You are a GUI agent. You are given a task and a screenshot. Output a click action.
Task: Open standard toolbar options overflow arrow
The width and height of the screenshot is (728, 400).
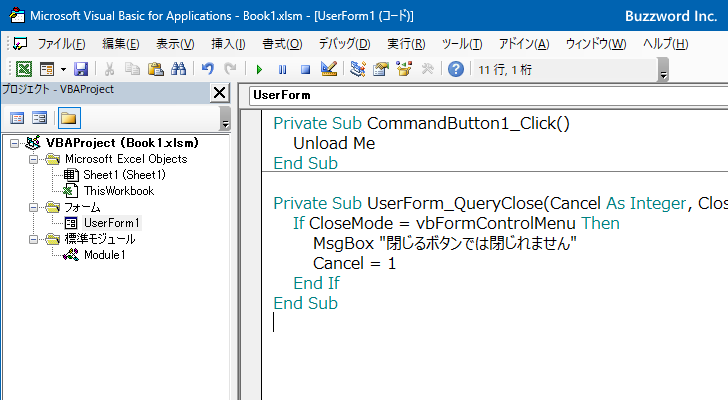[663, 70]
